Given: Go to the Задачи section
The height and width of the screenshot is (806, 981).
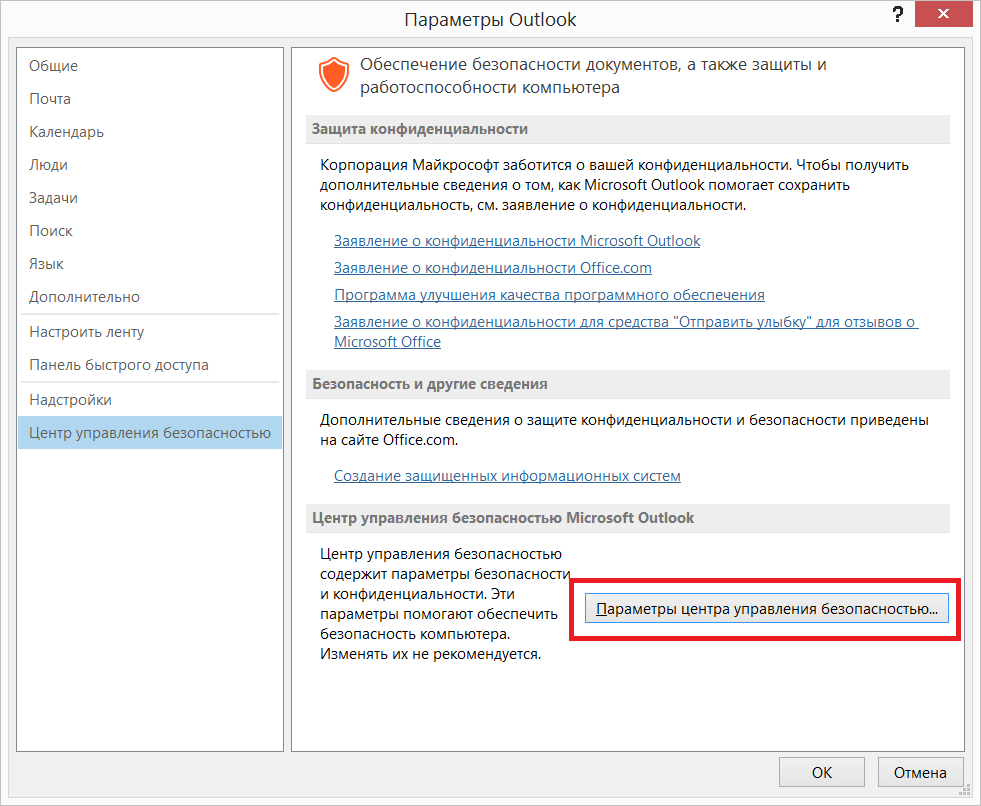Looking at the screenshot, I should 55,197.
